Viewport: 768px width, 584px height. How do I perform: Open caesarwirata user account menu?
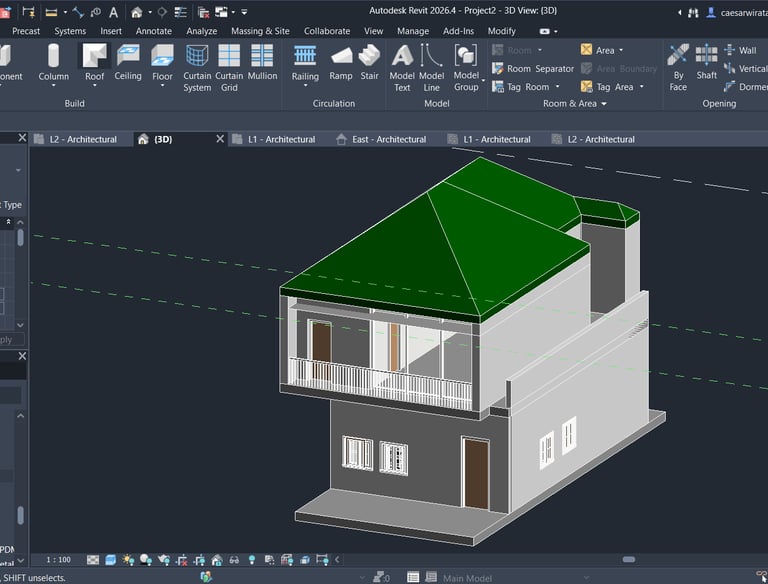(x=738, y=13)
